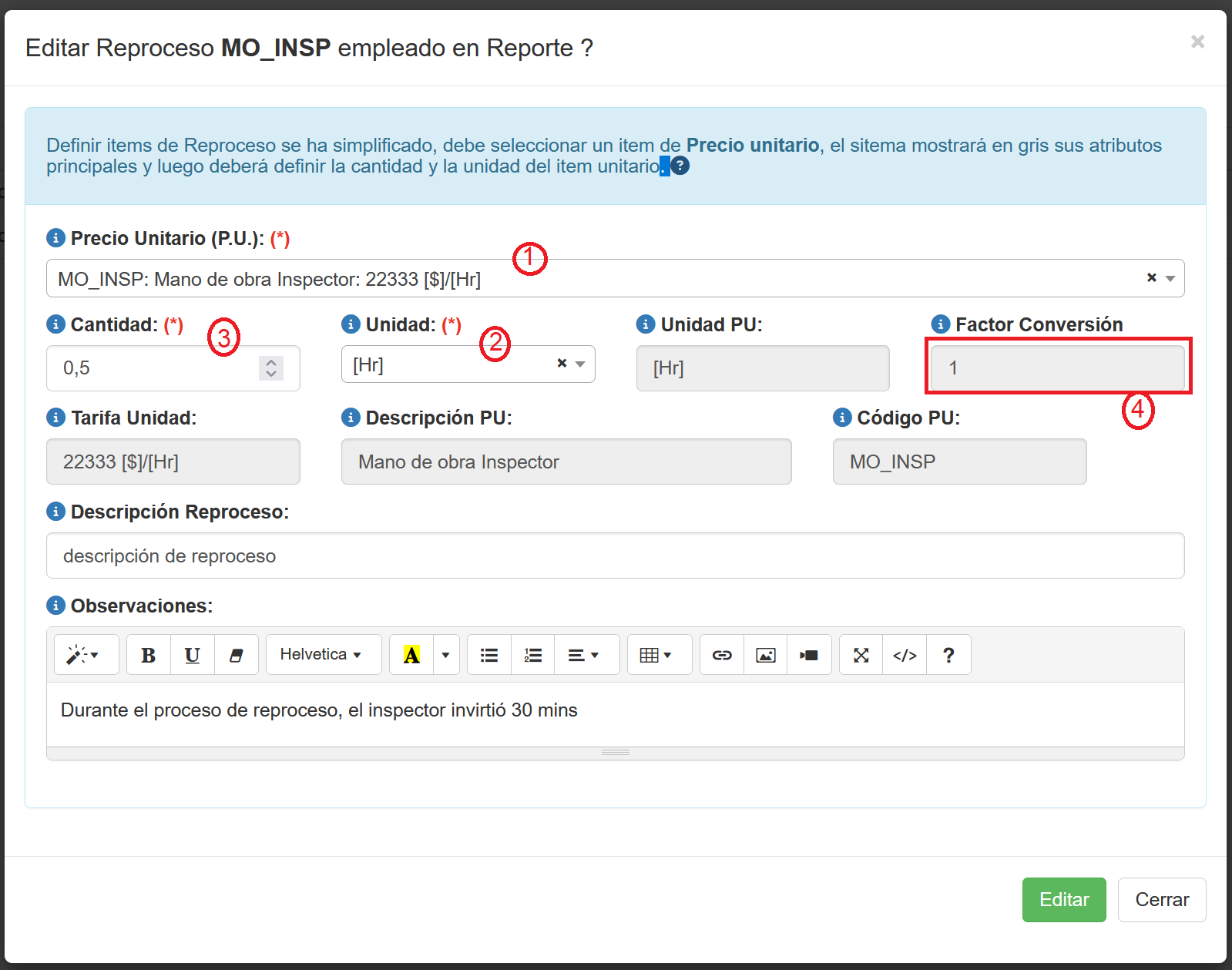Viewport: 1232px width, 970px height.
Task: Insert video using the video icon
Action: tap(809, 655)
